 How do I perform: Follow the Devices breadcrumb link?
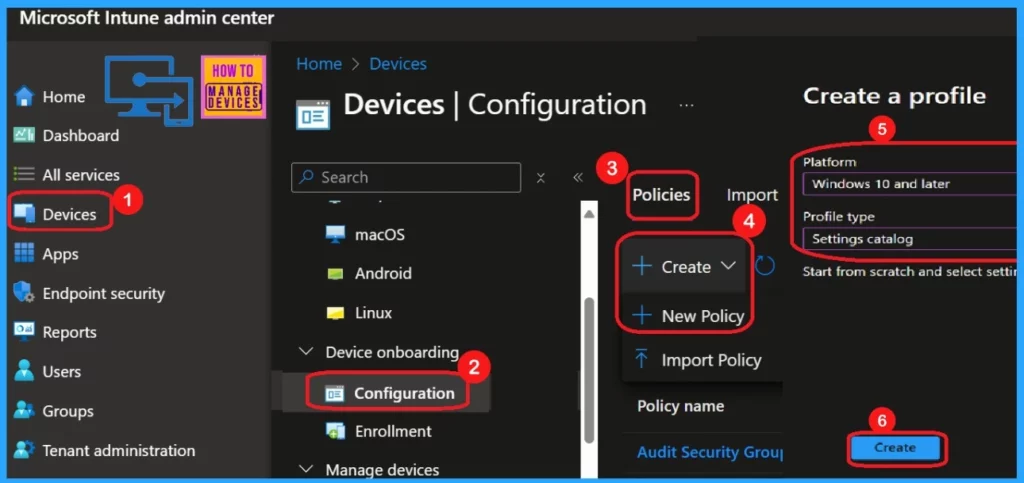[x=398, y=64]
